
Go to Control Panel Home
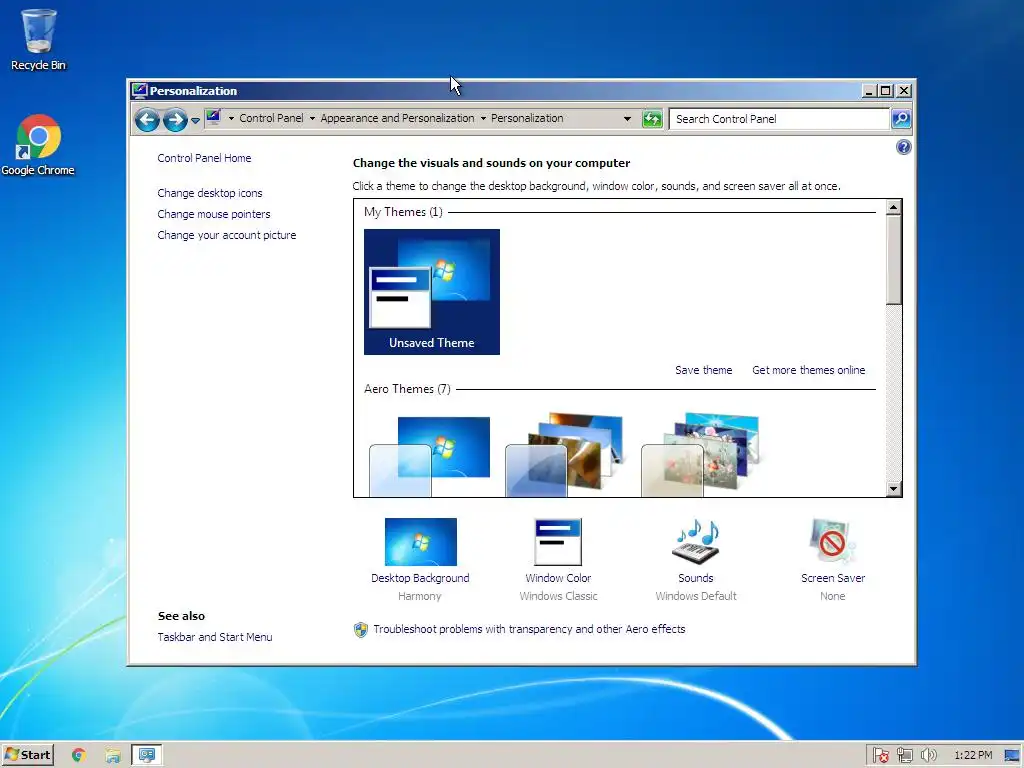pos(204,158)
